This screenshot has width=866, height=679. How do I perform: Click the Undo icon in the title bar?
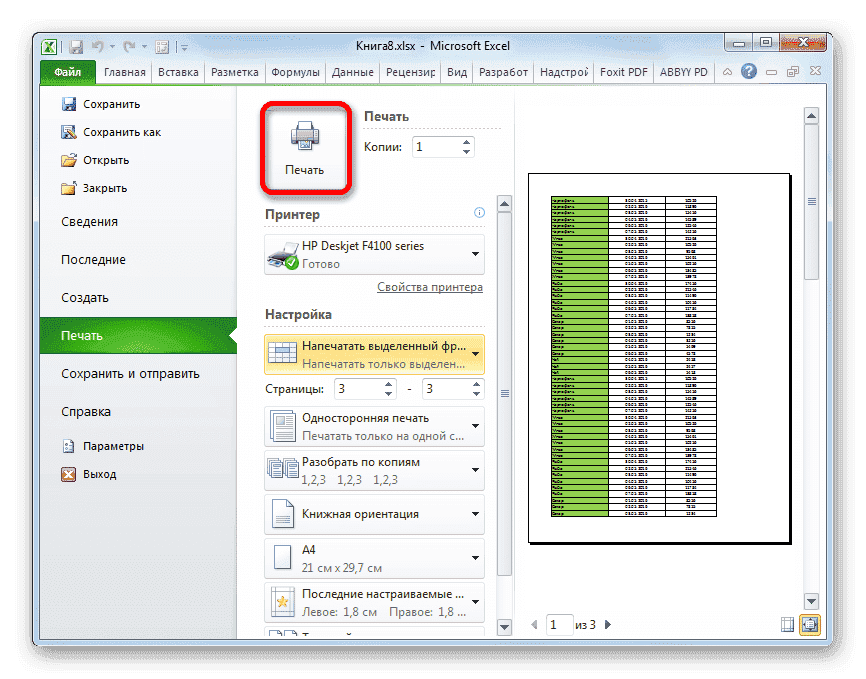click(x=96, y=46)
